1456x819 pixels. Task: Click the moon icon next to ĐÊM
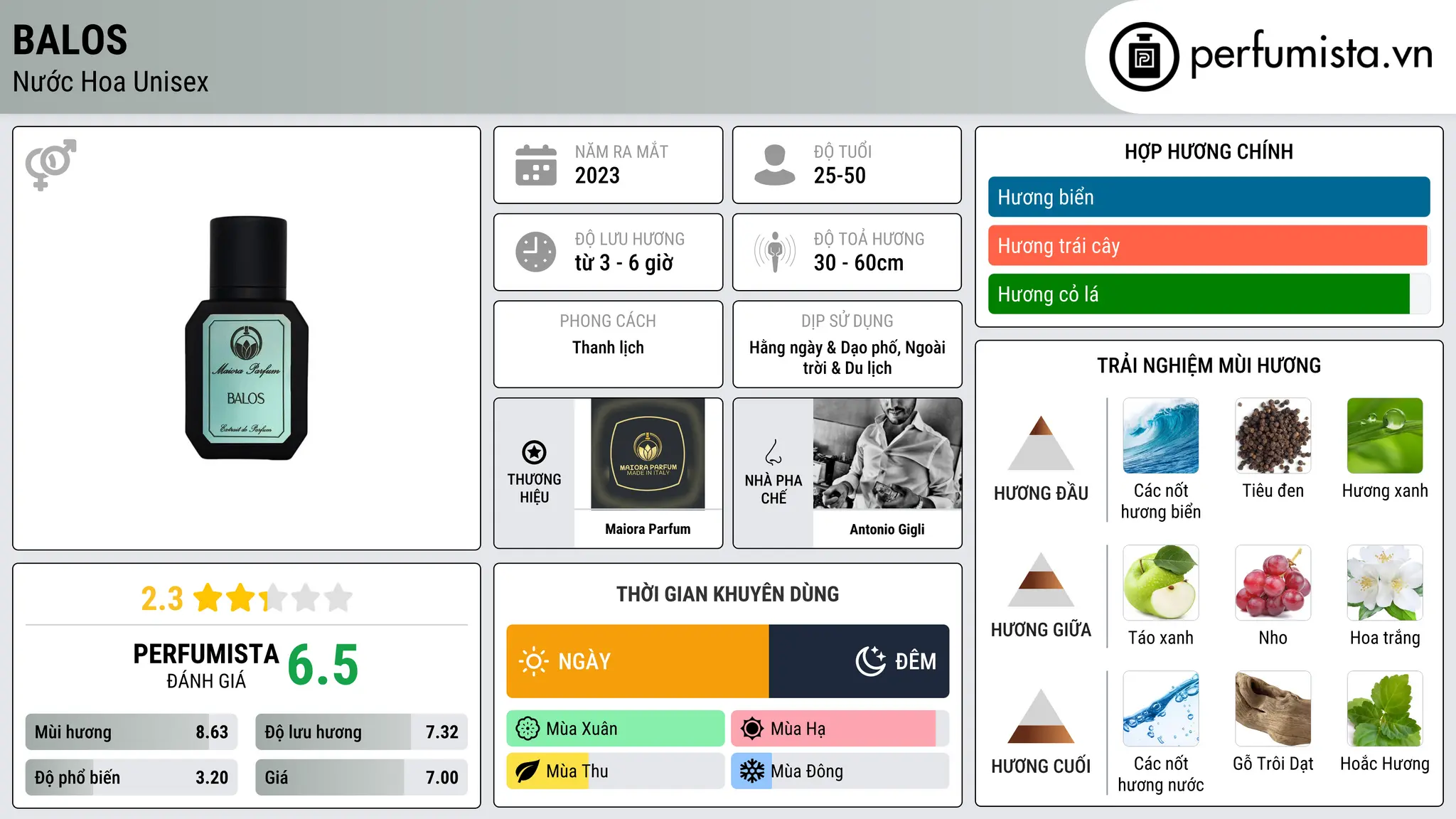pyautogui.click(x=871, y=661)
